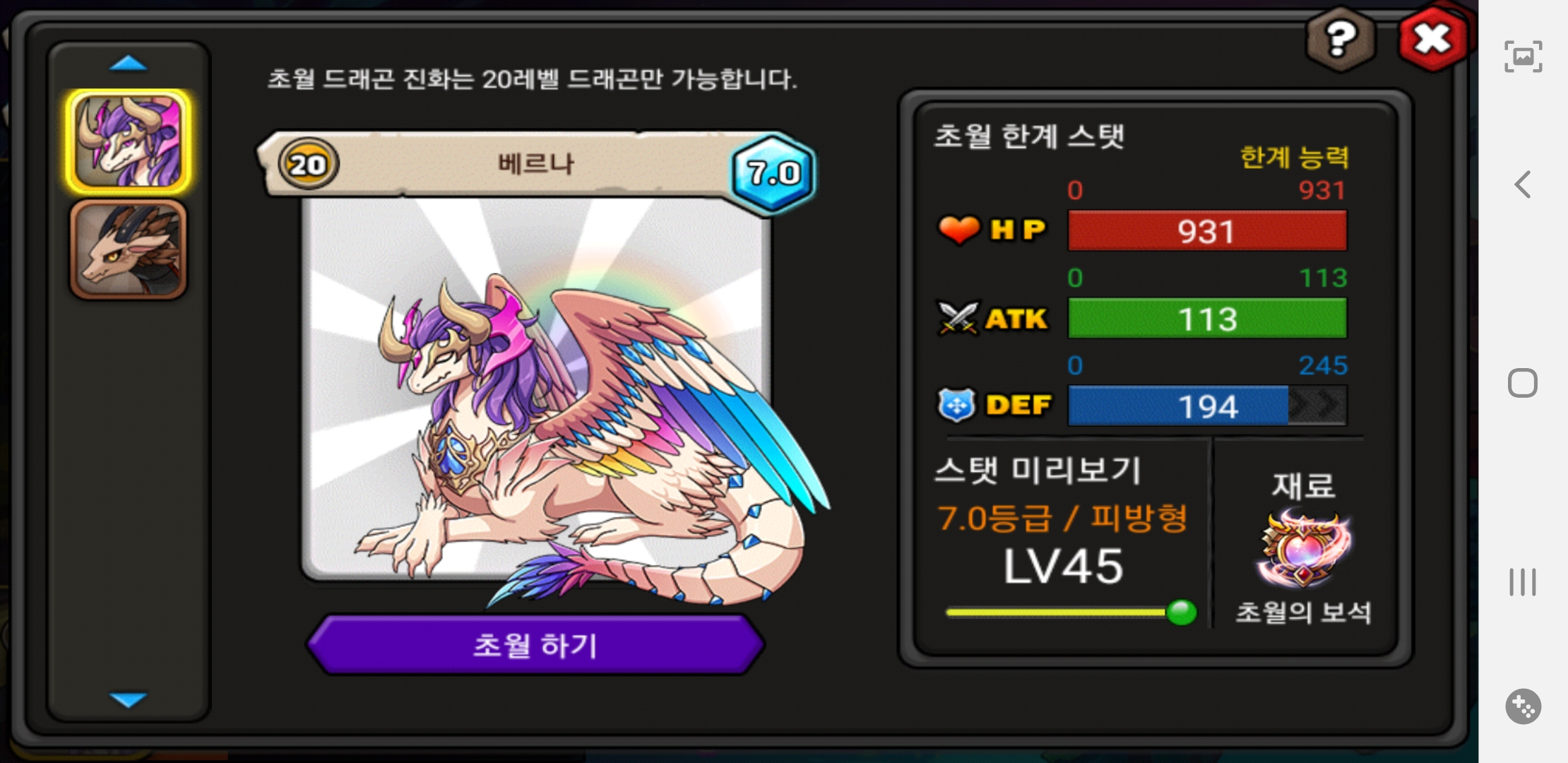Tap the blue DEF stat bar
Viewport: 1568px width, 763px height.
pos(1207,406)
